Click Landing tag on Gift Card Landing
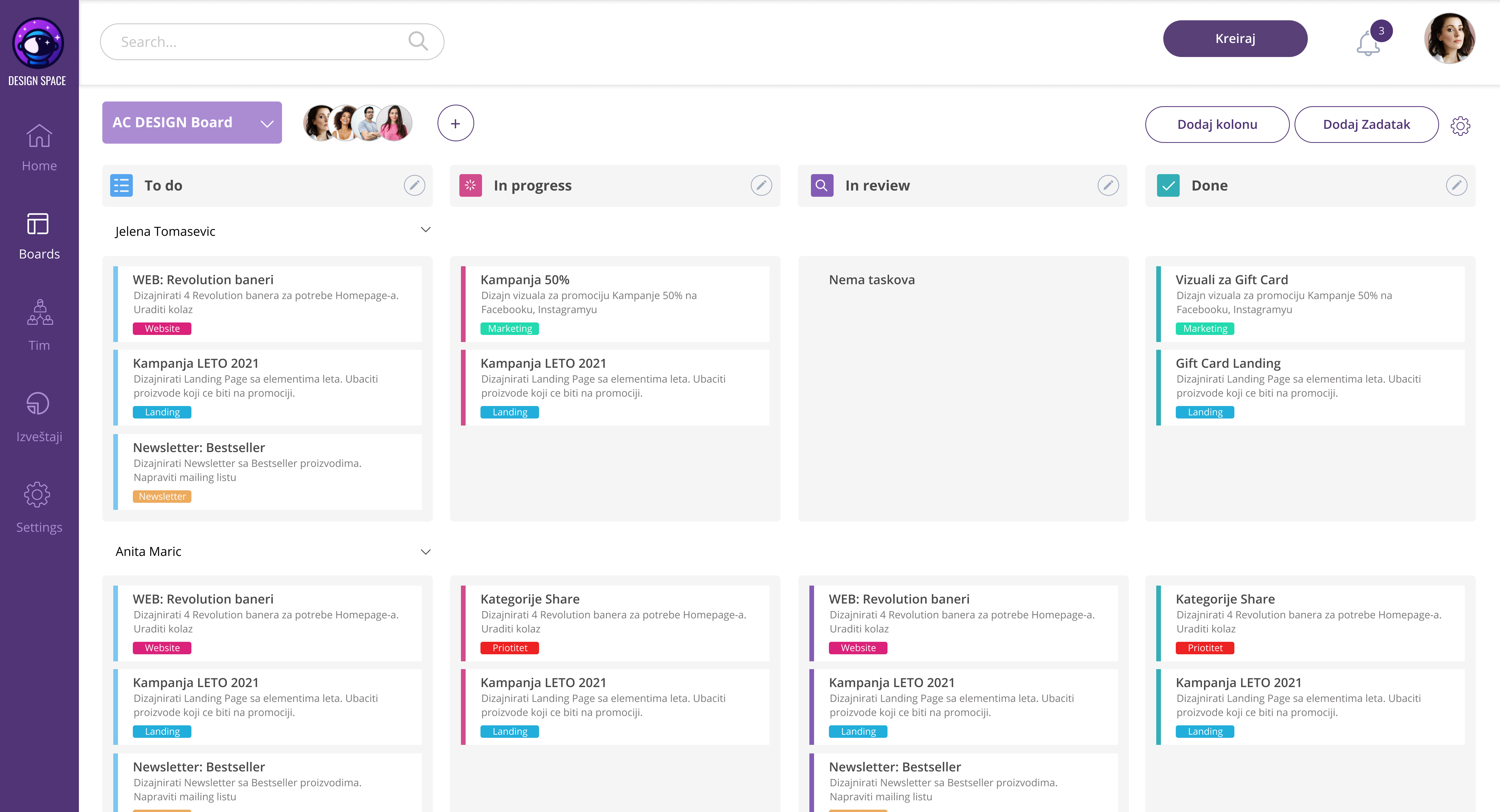The height and width of the screenshot is (812, 1500). 1205,412
